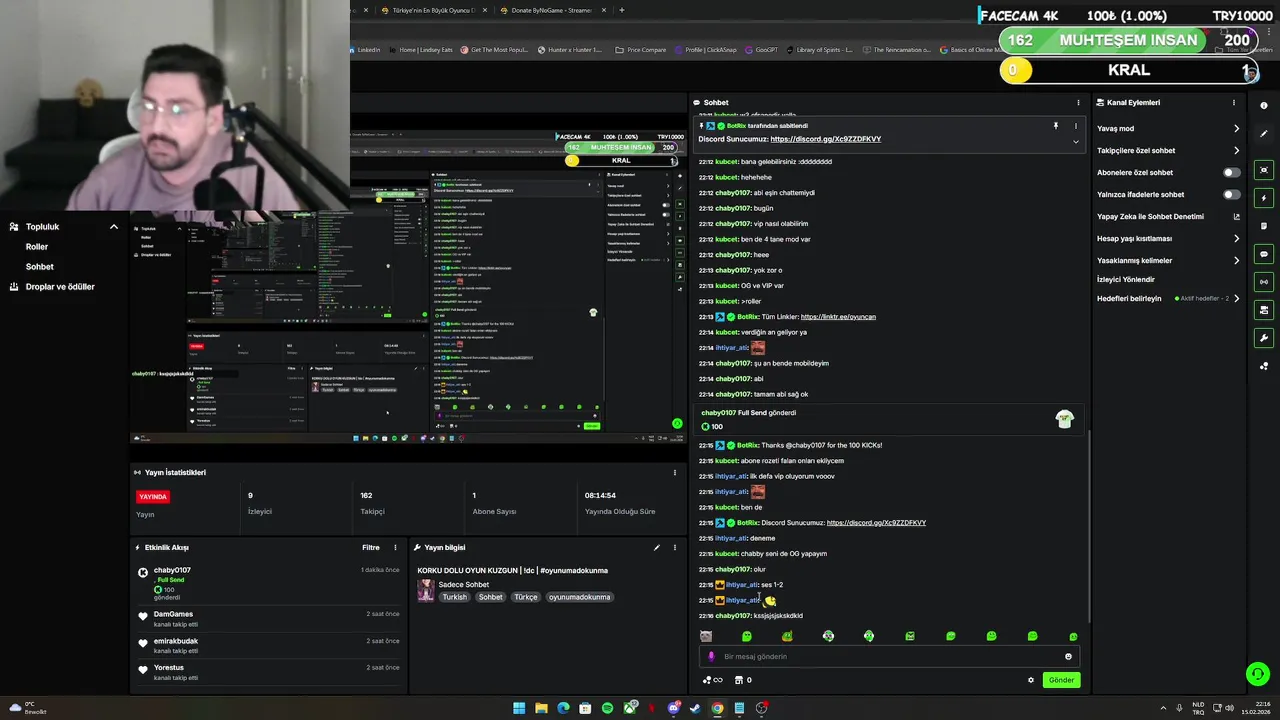Switch to Türkiye'nin En Büyük Oyuncu browser tab
The image size is (1280, 720).
tap(428, 10)
